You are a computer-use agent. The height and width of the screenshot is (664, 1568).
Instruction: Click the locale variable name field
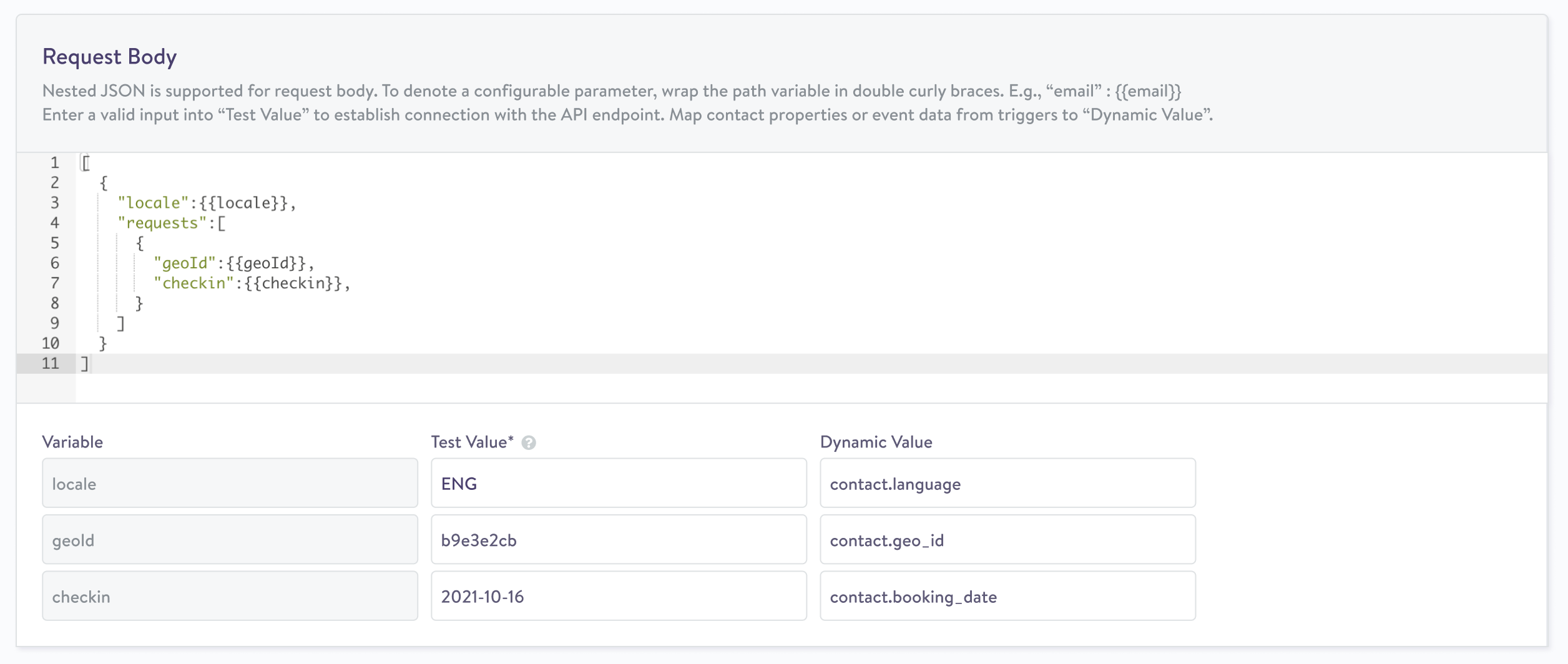[230, 484]
